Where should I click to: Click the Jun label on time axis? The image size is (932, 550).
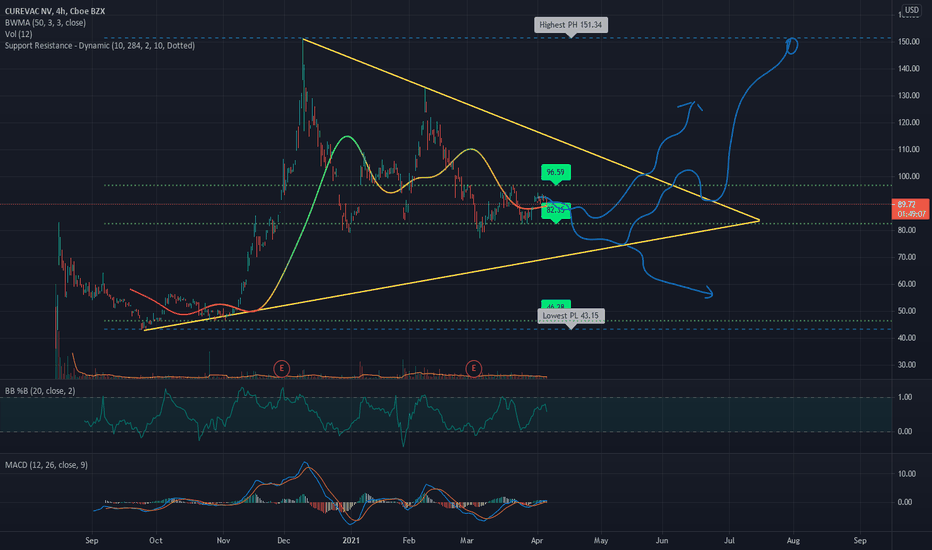pyautogui.click(x=662, y=540)
